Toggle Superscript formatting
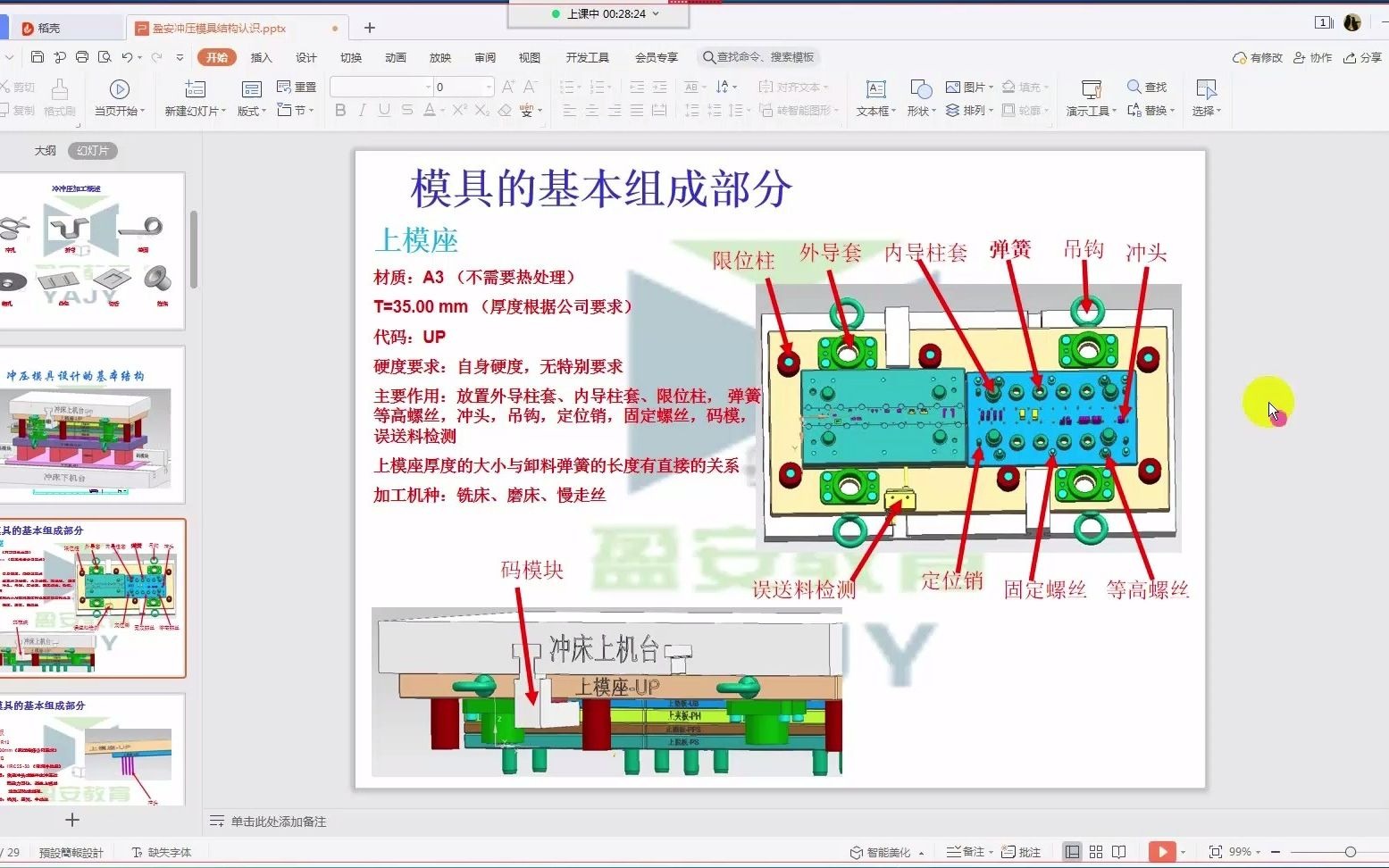Viewport: 1389px width, 868px height. [459, 110]
